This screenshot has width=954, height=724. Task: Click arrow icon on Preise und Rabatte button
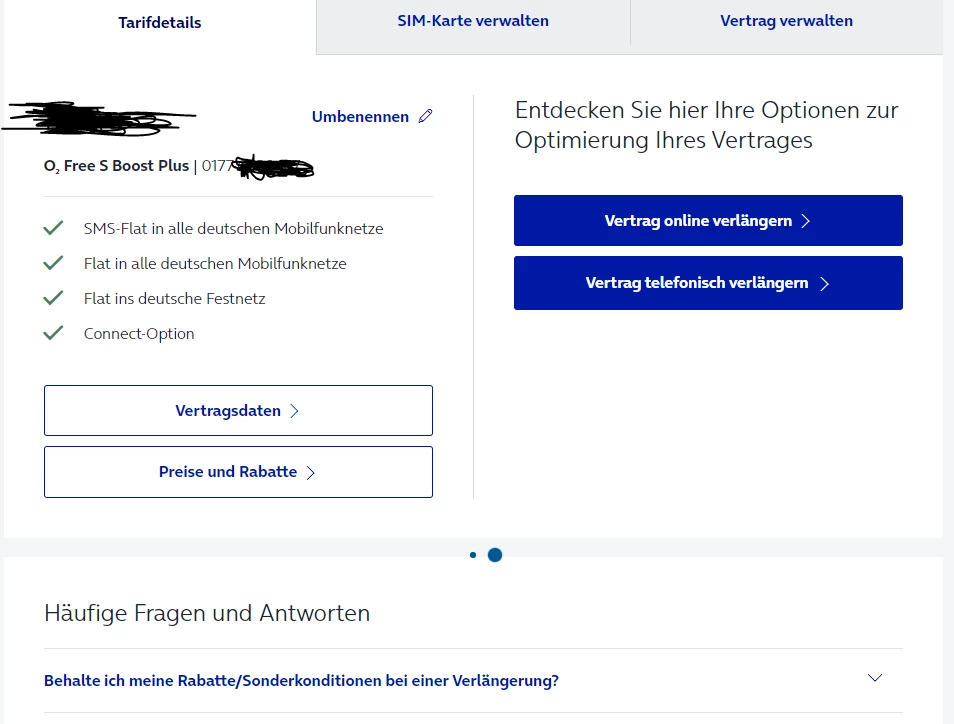[310, 473]
